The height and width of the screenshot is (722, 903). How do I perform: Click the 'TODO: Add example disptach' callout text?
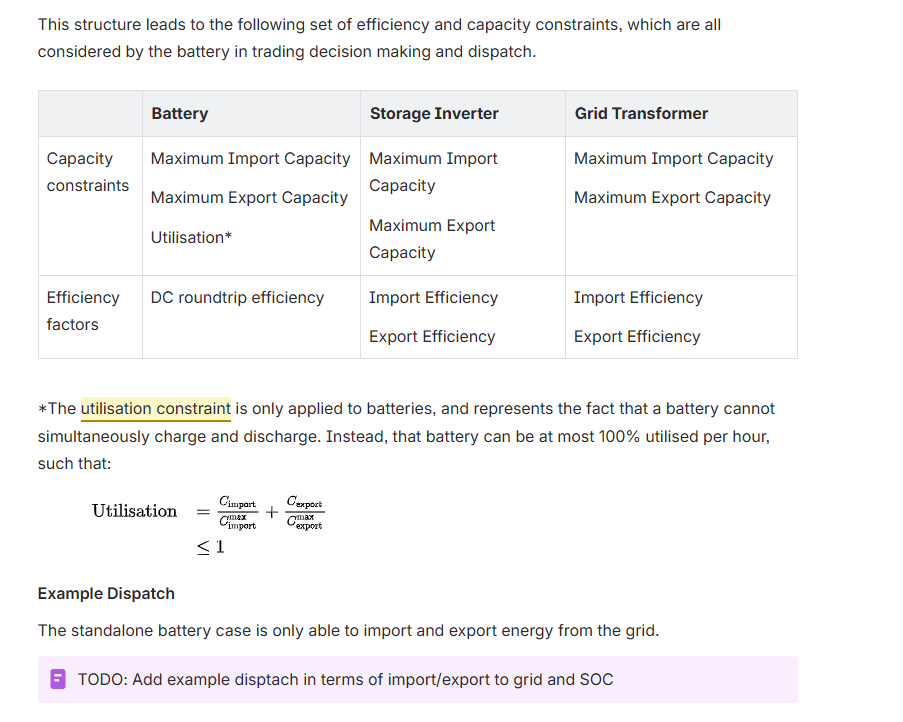pyautogui.click(x=346, y=679)
